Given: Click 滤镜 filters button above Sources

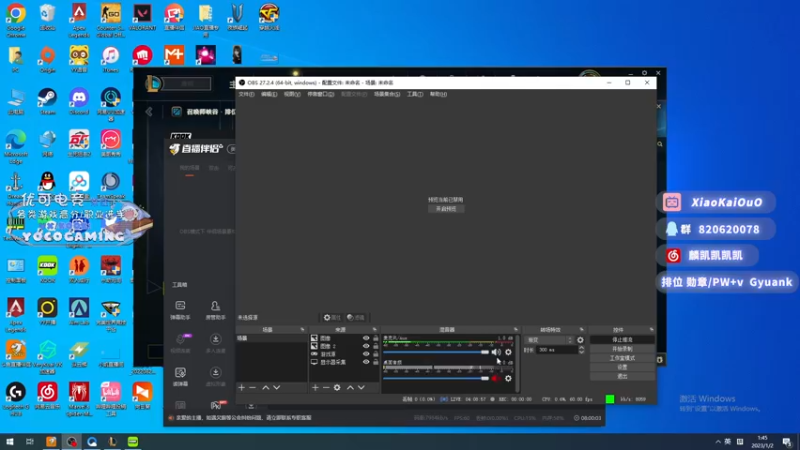Looking at the screenshot, I should click(356, 317).
